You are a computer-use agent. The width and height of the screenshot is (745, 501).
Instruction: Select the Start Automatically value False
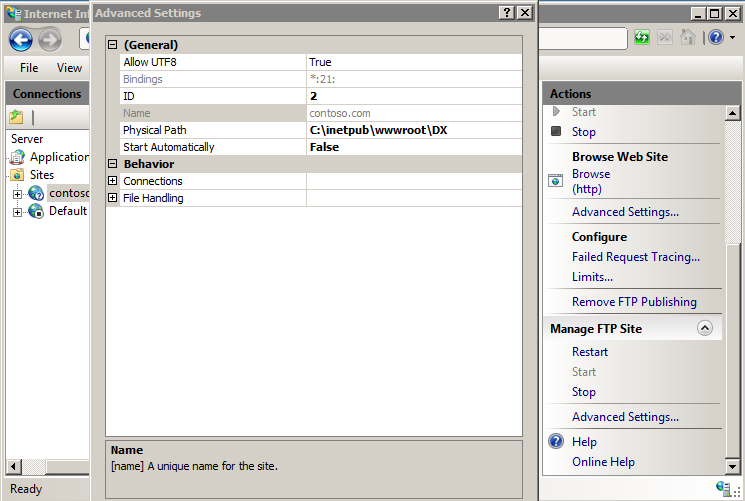tap(414, 147)
